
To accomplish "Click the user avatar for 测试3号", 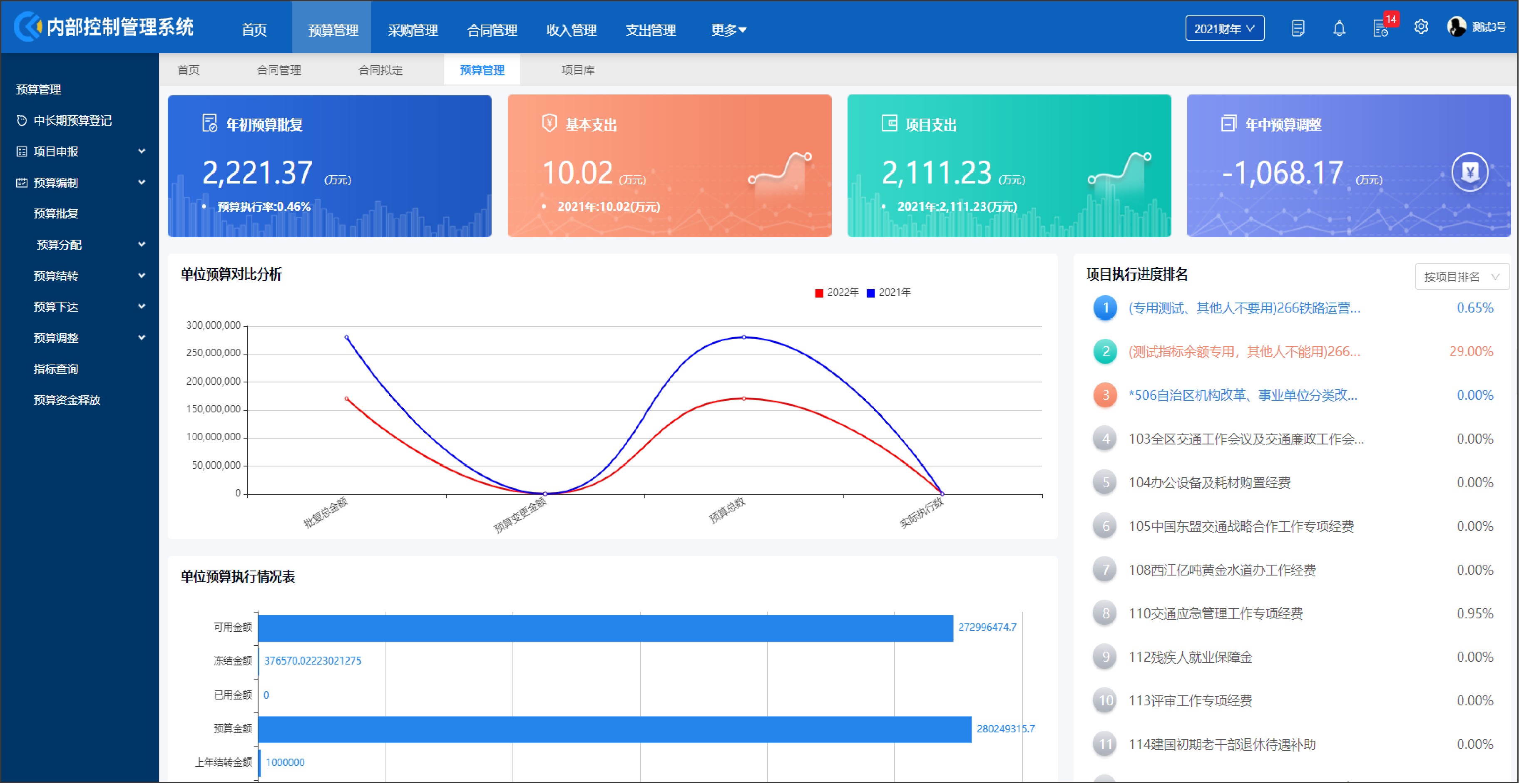I will point(1457,27).
